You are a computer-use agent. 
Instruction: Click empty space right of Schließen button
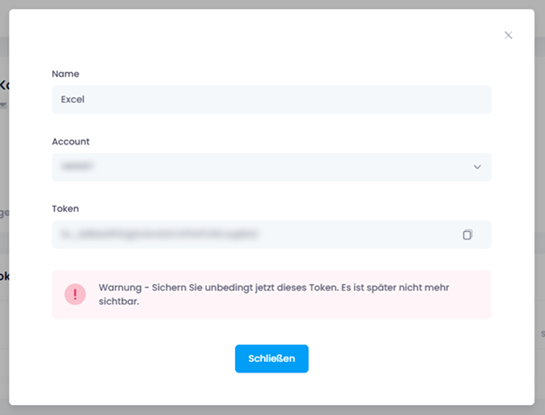tap(400, 359)
